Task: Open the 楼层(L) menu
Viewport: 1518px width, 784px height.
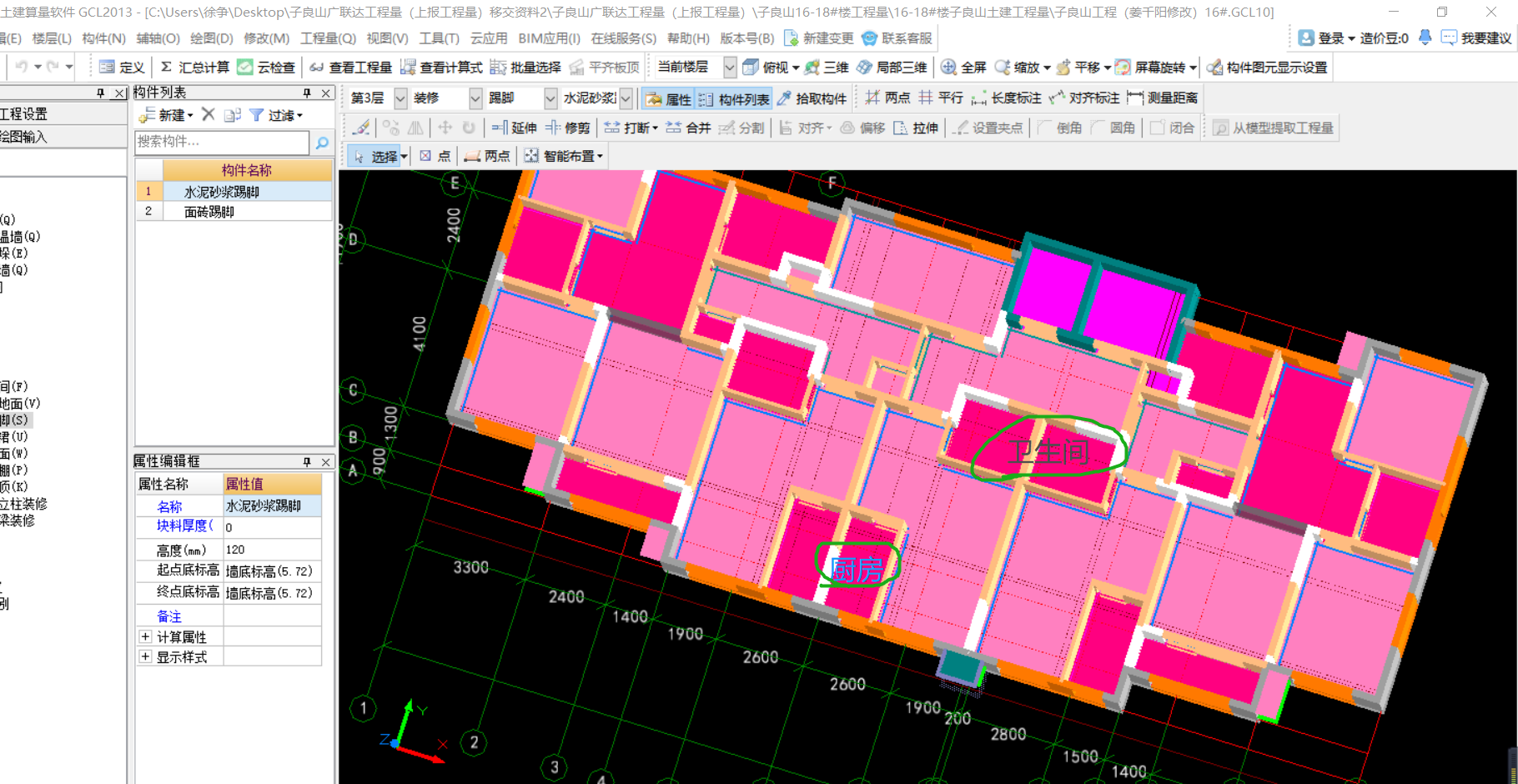Action: (x=52, y=38)
